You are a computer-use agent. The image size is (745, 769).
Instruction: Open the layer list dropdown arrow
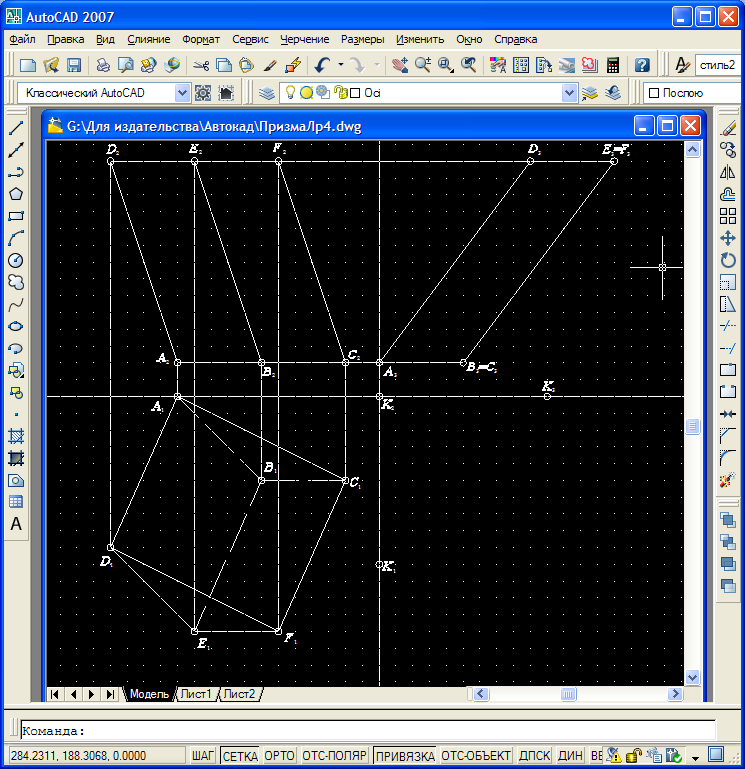569,93
